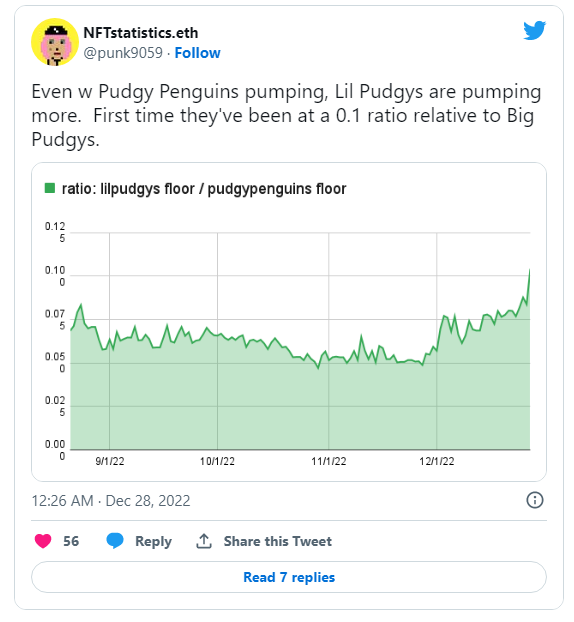
Task: Open the lilpudgys ratio chart image
Action: coord(289,322)
